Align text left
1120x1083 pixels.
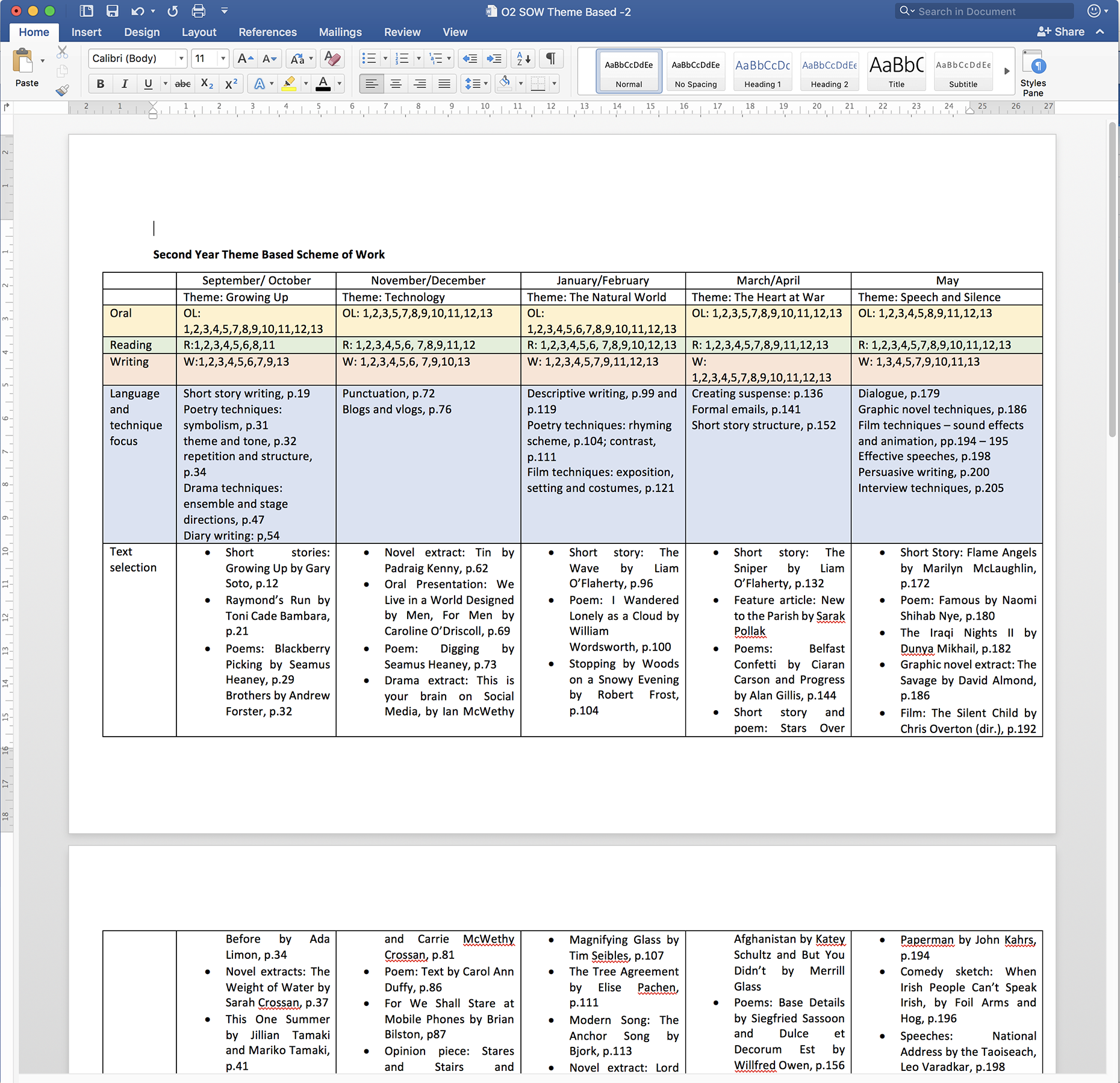coord(372,84)
